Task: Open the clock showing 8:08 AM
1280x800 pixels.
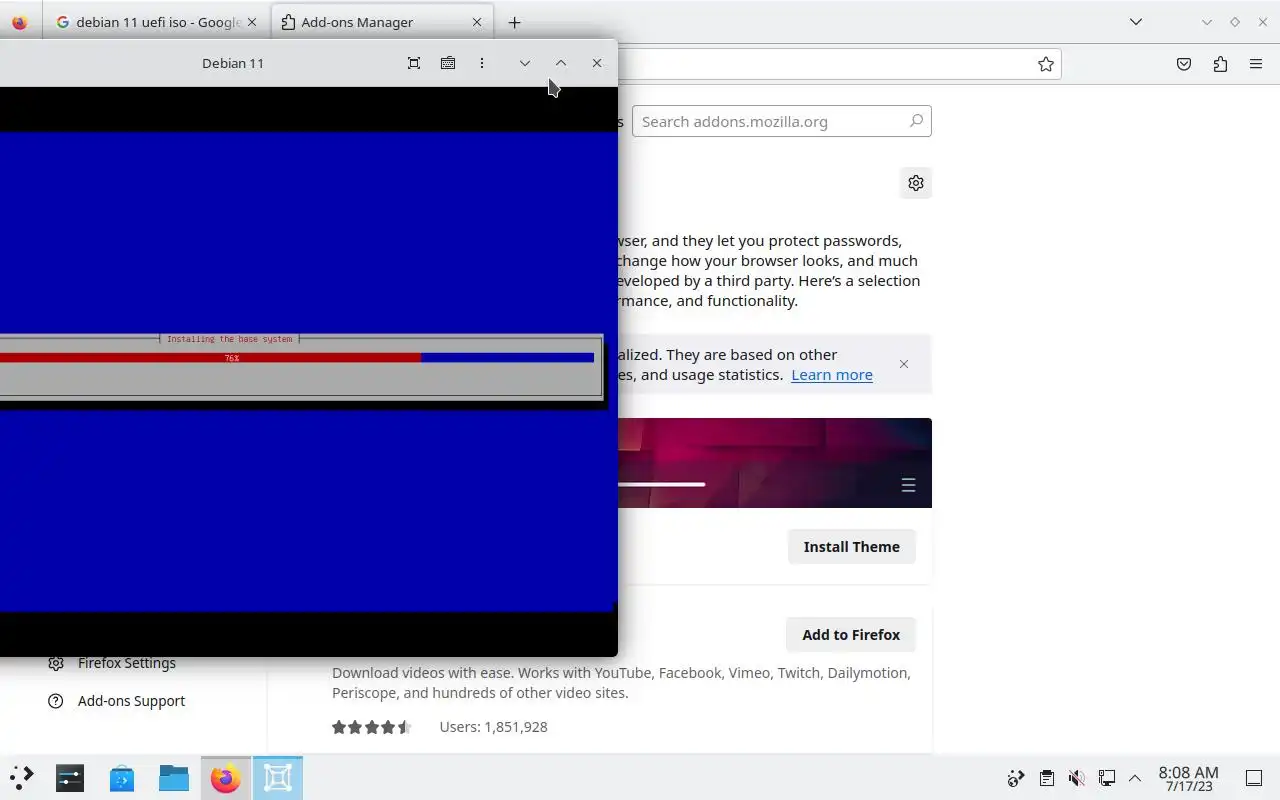Action: pos(1188,778)
